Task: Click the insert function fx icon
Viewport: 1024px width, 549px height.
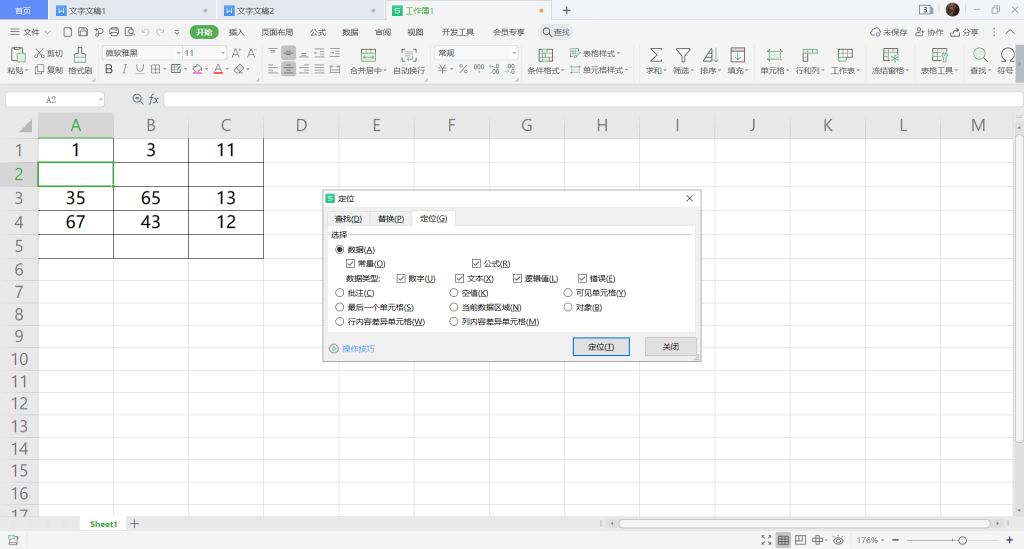Action: point(154,99)
